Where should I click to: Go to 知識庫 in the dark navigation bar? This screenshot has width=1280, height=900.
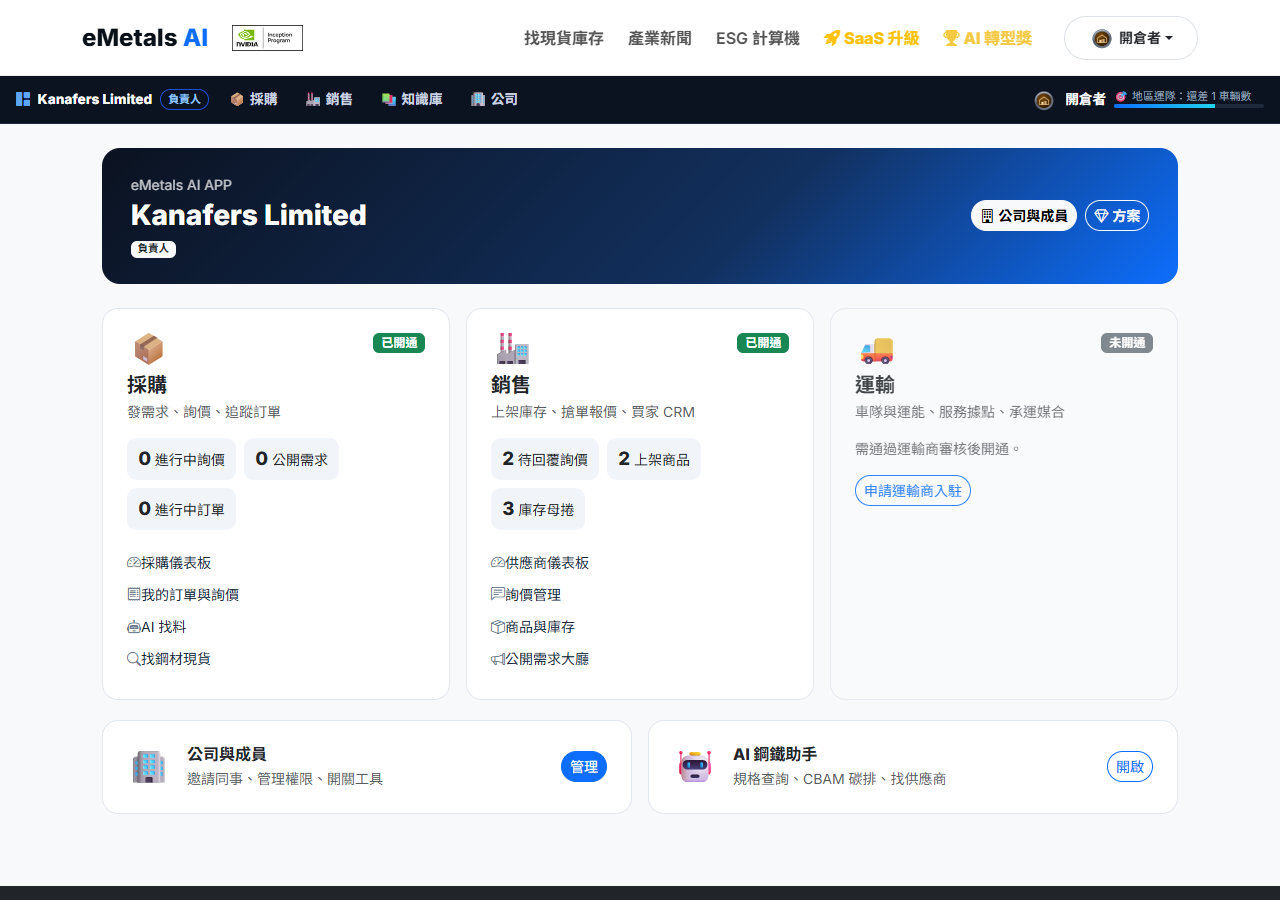tap(412, 99)
